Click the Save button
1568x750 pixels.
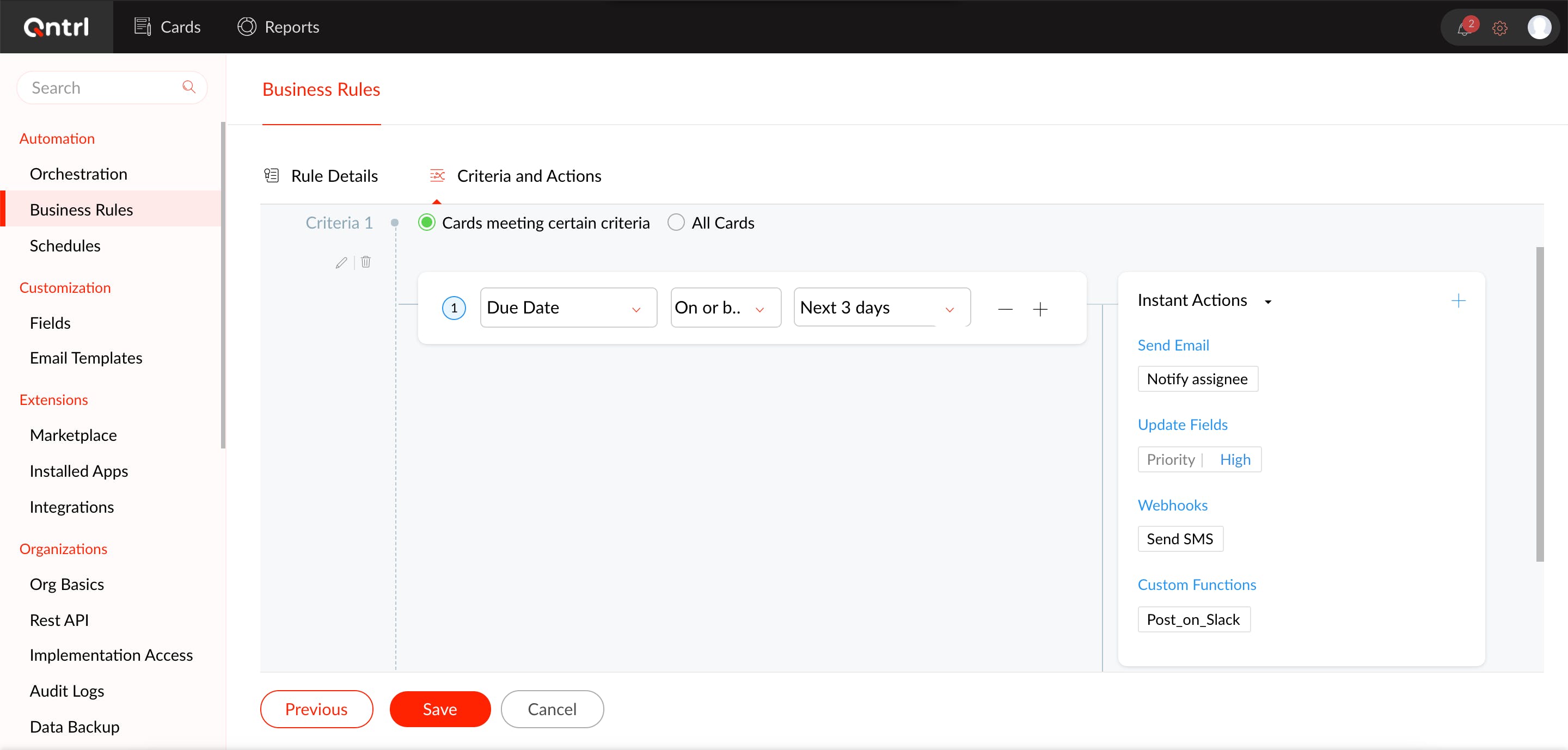[x=439, y=709]
